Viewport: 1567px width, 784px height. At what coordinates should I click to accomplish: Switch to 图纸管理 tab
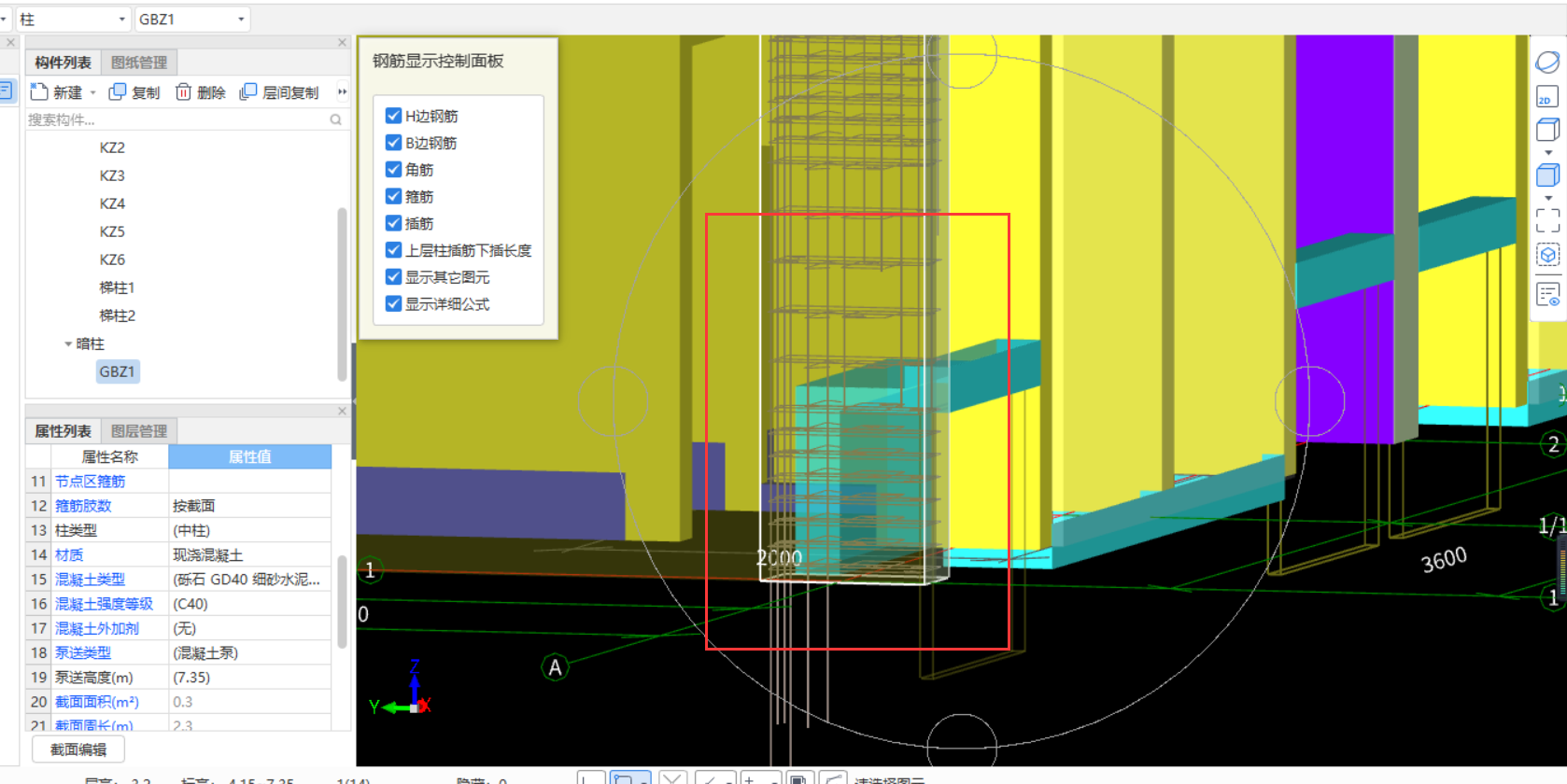point(139,63)
